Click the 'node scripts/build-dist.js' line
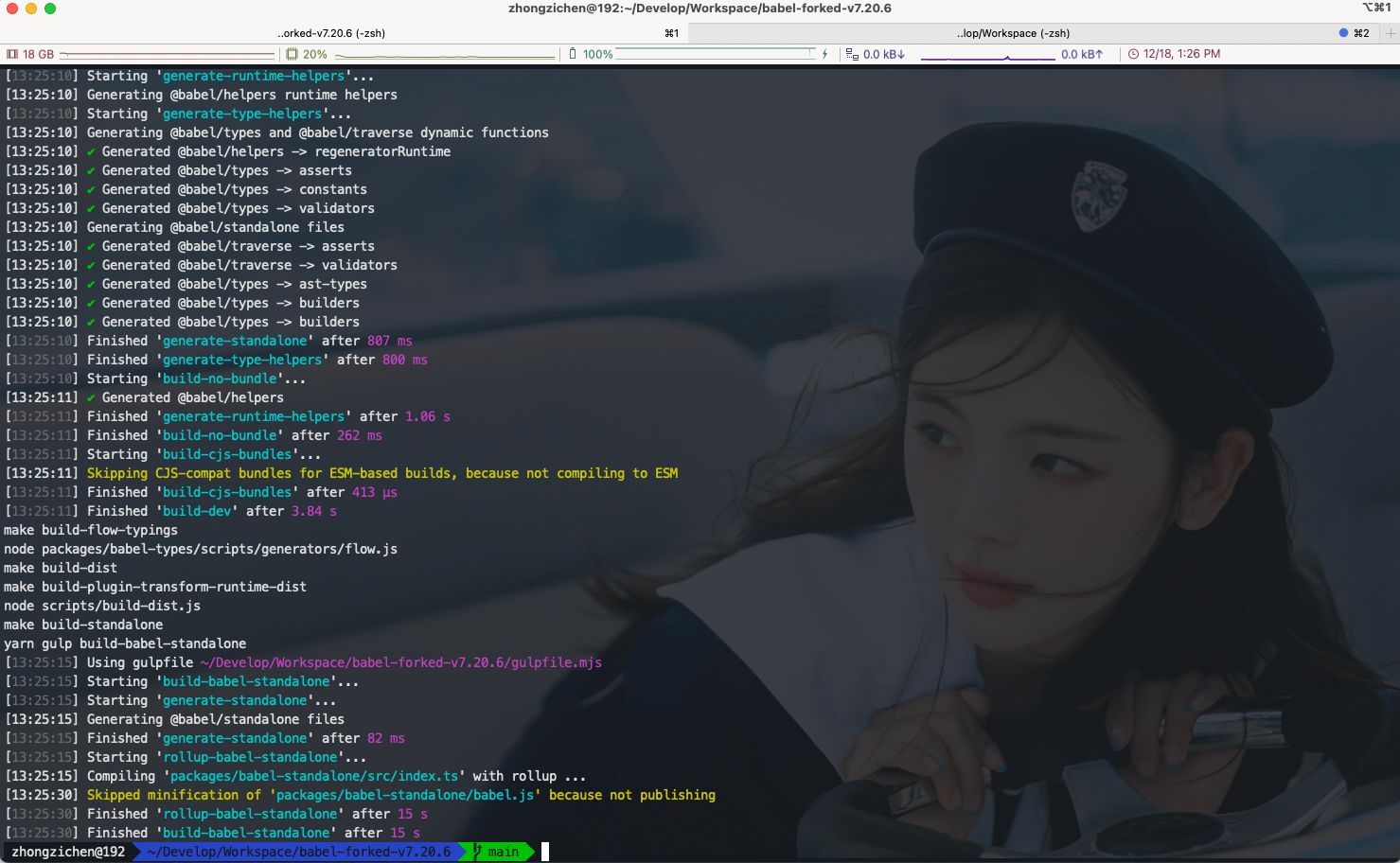This screenshot has height=863, width=1400. (102, 606)
